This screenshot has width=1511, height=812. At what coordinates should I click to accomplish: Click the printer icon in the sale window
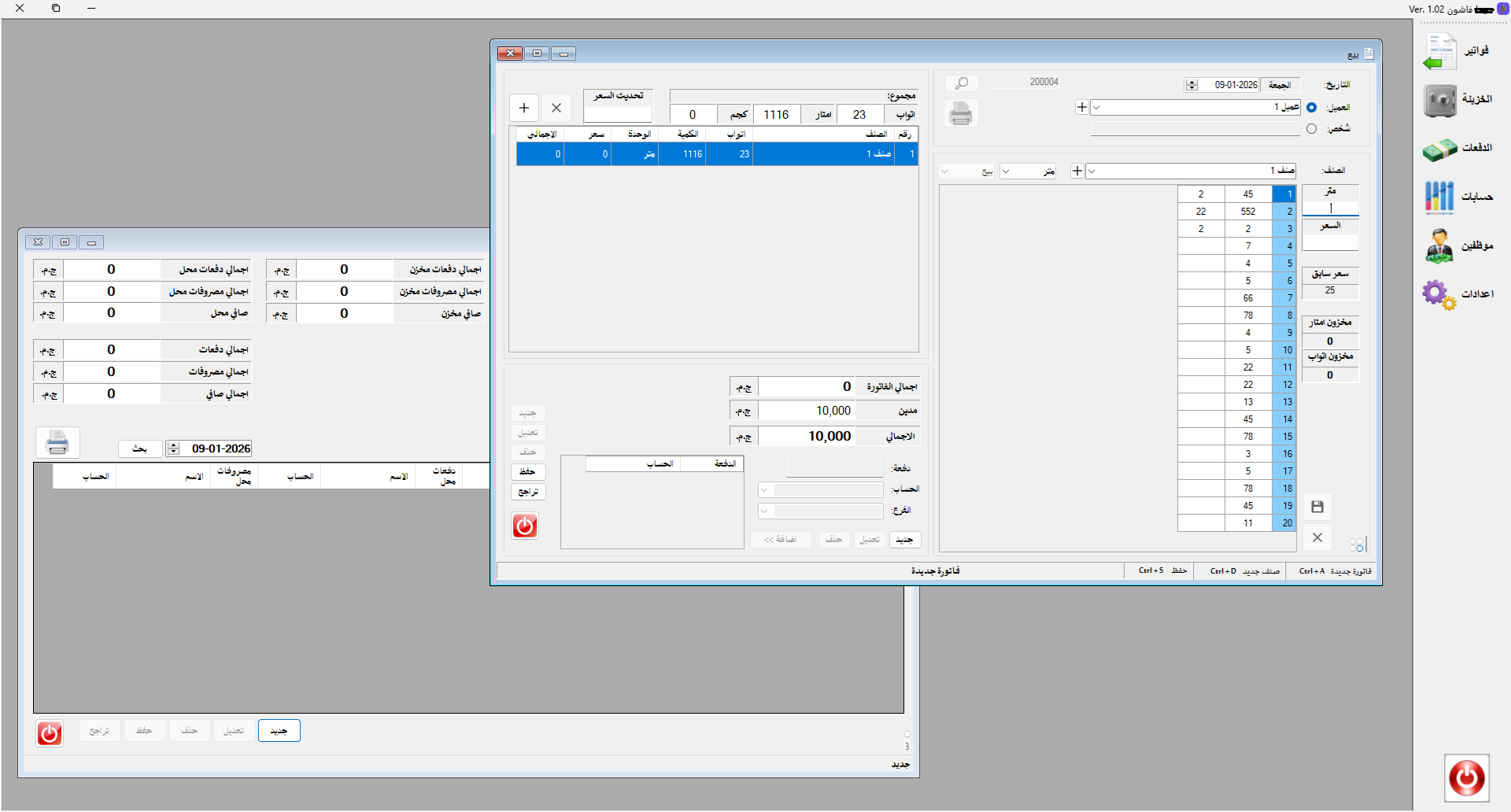pyautogui.click(x=961, y=114)
